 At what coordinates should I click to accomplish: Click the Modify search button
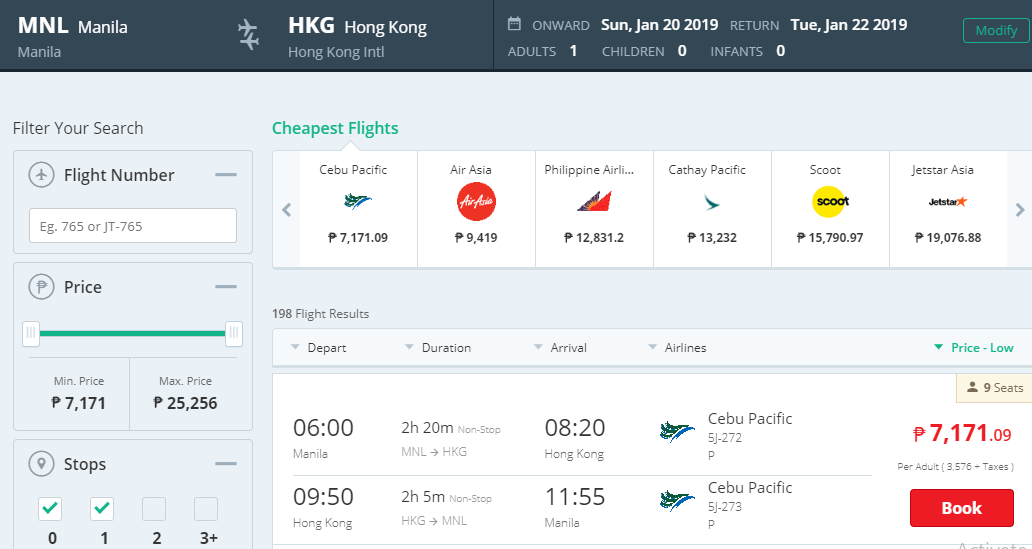click(x=996, y=30)
